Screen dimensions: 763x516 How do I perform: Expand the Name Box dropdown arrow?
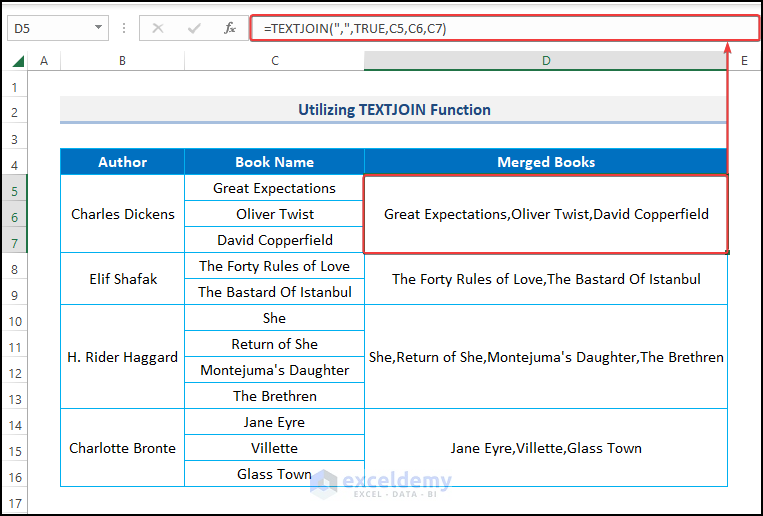coord(98,28)
